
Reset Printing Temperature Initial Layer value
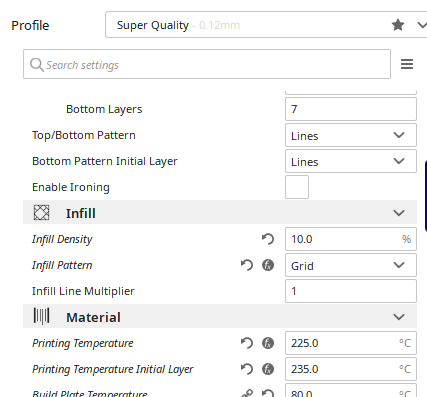(247, 369)
